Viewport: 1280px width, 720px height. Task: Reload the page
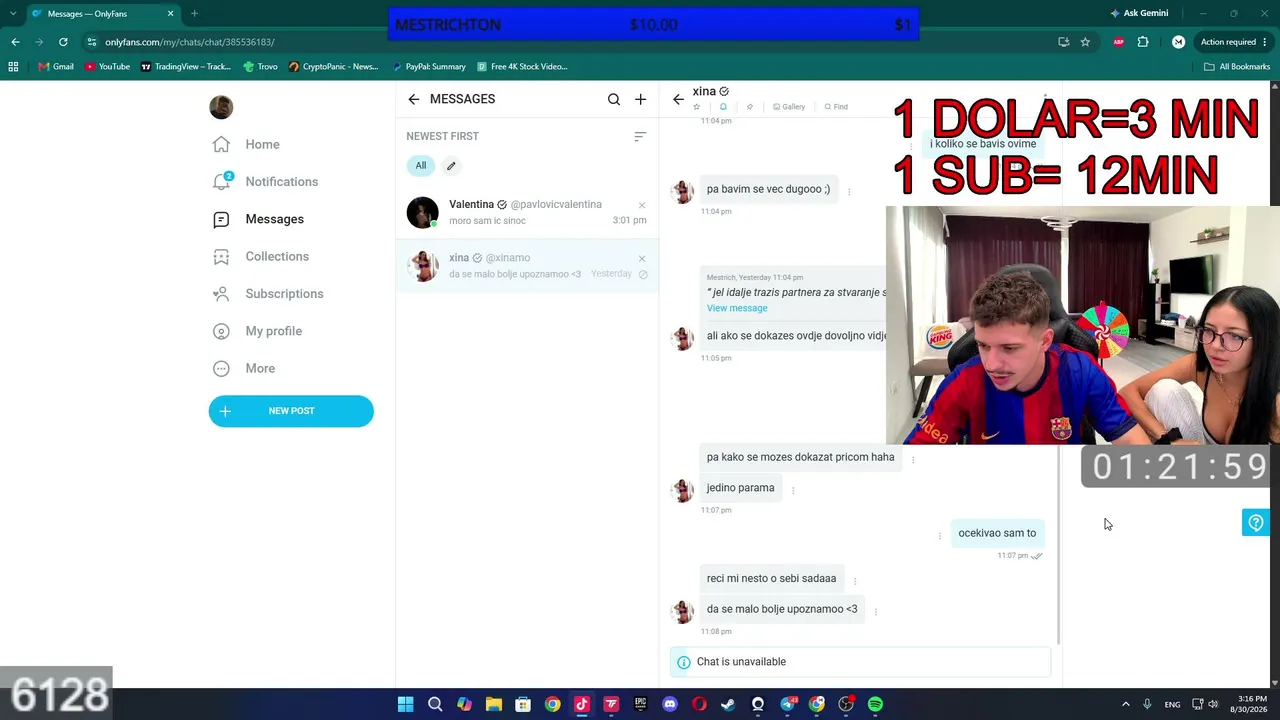(x=63, y=42)
